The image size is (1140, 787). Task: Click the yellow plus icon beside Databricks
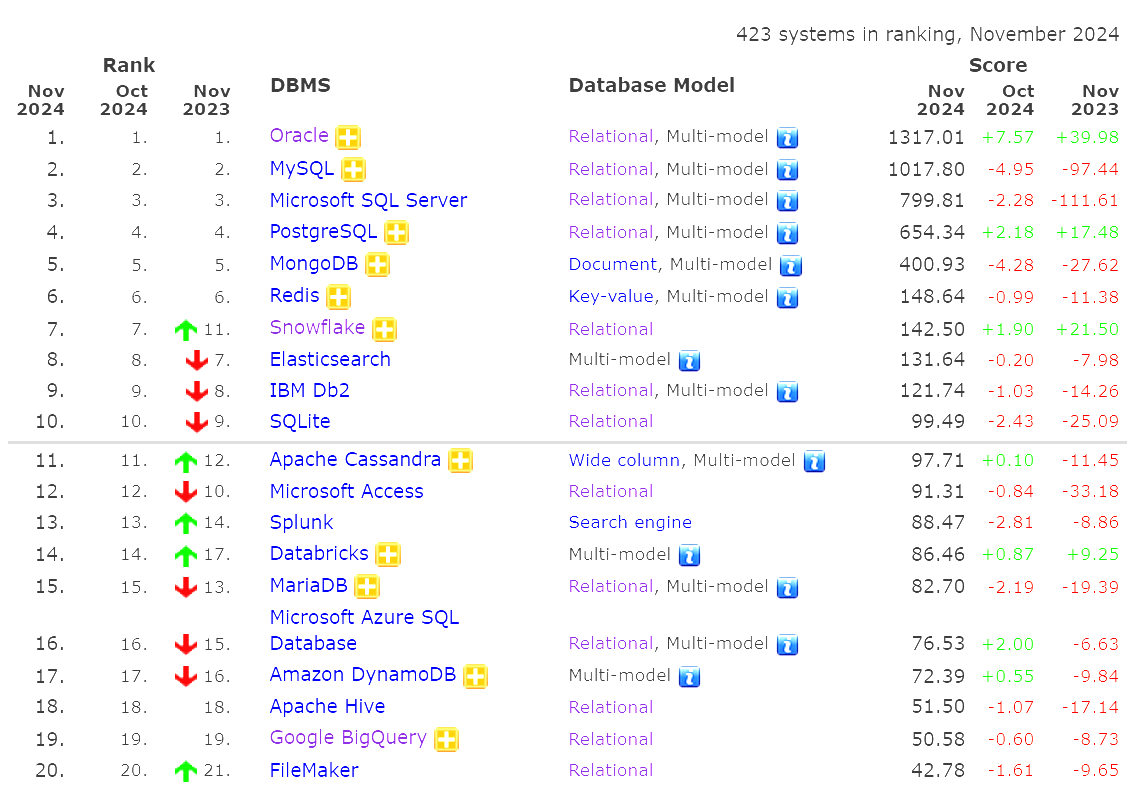[388, 555]
